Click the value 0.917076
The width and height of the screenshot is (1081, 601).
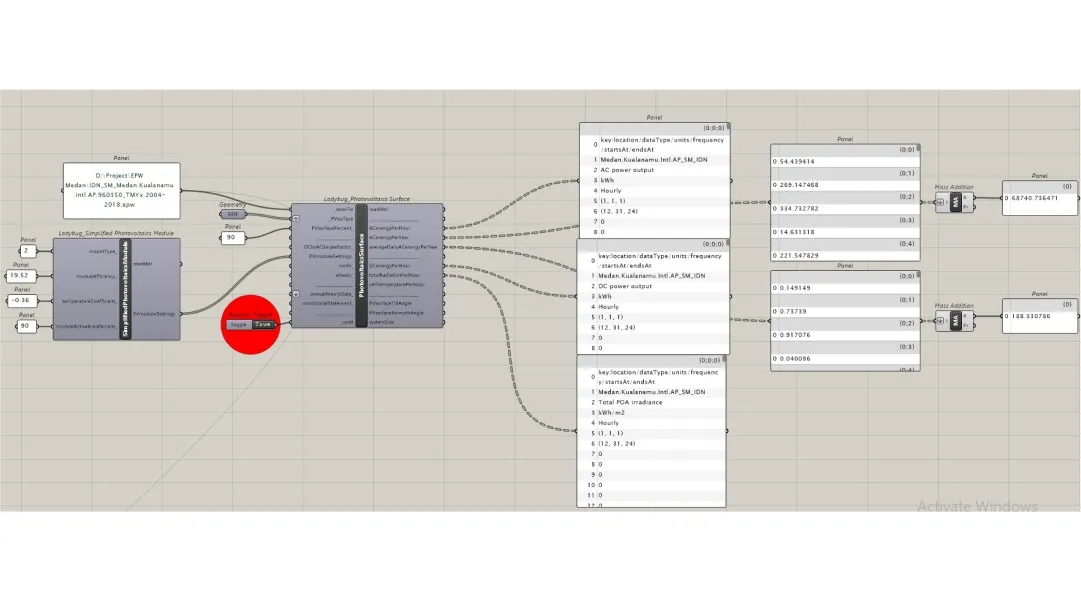pyautogui.click(x=795, y=335)
